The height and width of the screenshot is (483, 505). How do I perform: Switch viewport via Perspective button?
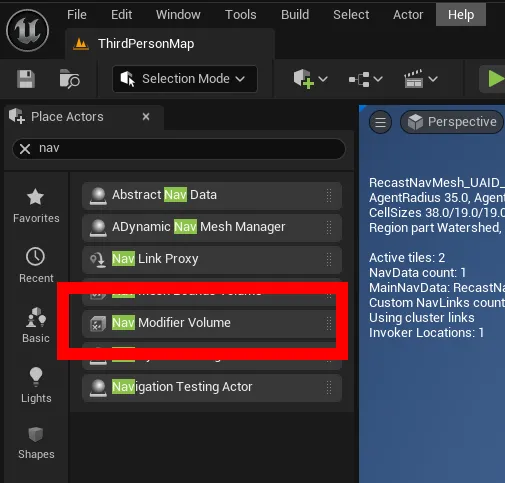point(453,122)
